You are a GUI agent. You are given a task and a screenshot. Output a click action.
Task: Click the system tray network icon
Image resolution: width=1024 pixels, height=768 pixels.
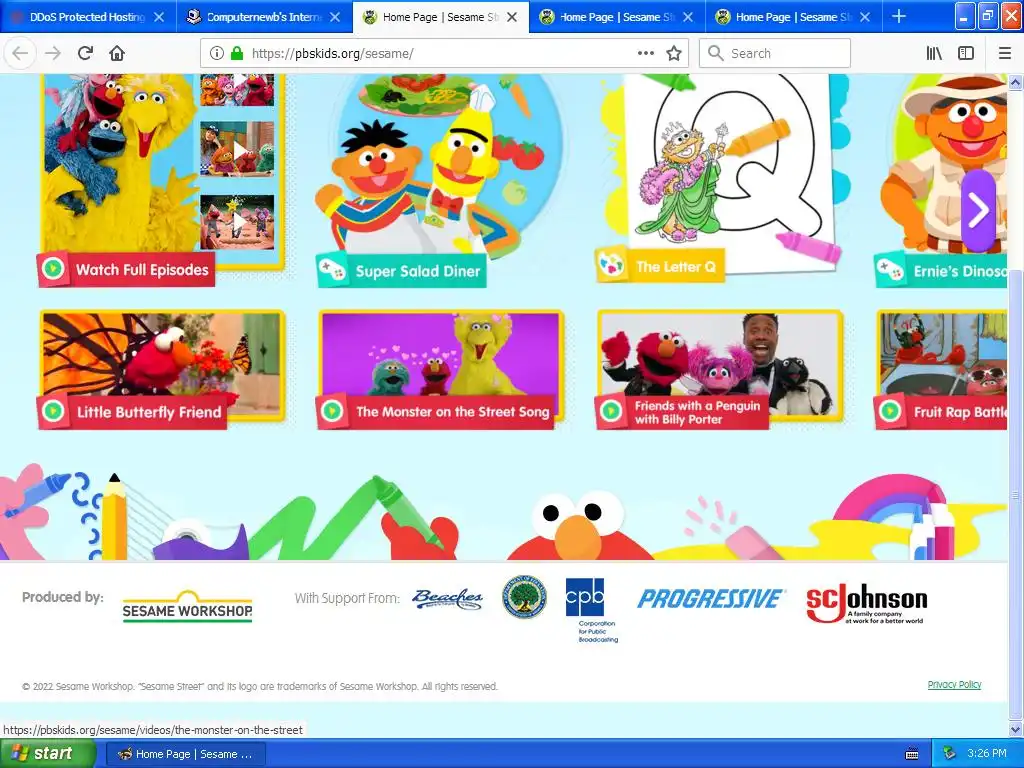point(949,754)
